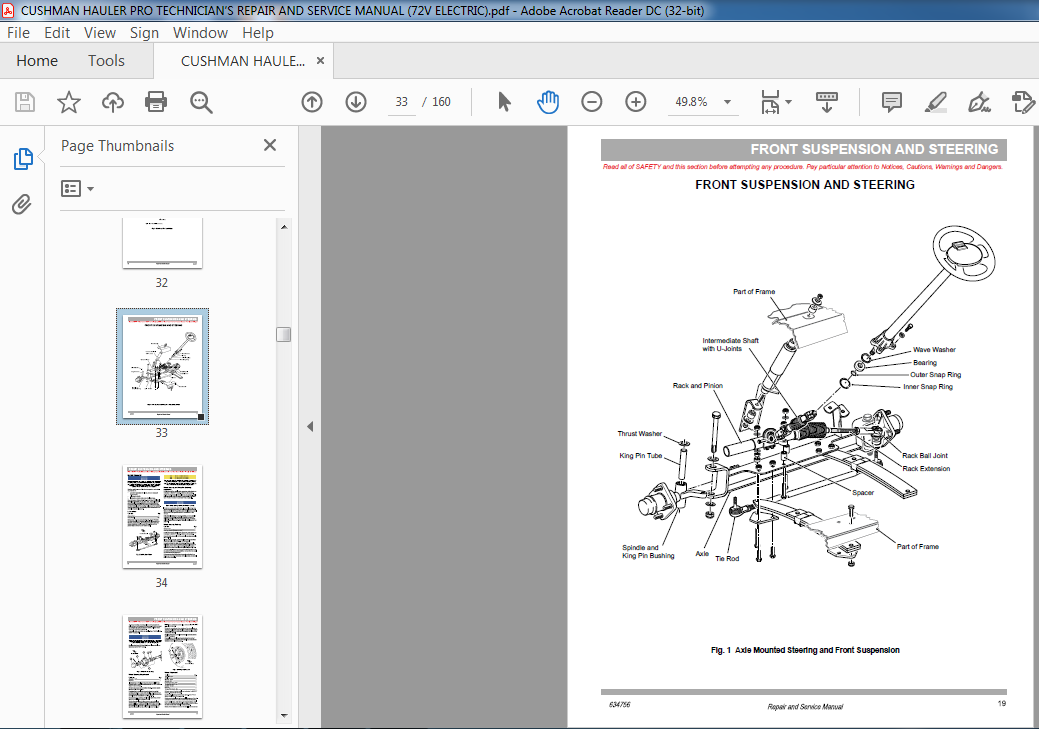Collapse the navigation pane with left arrow

(x=309, y=427)
